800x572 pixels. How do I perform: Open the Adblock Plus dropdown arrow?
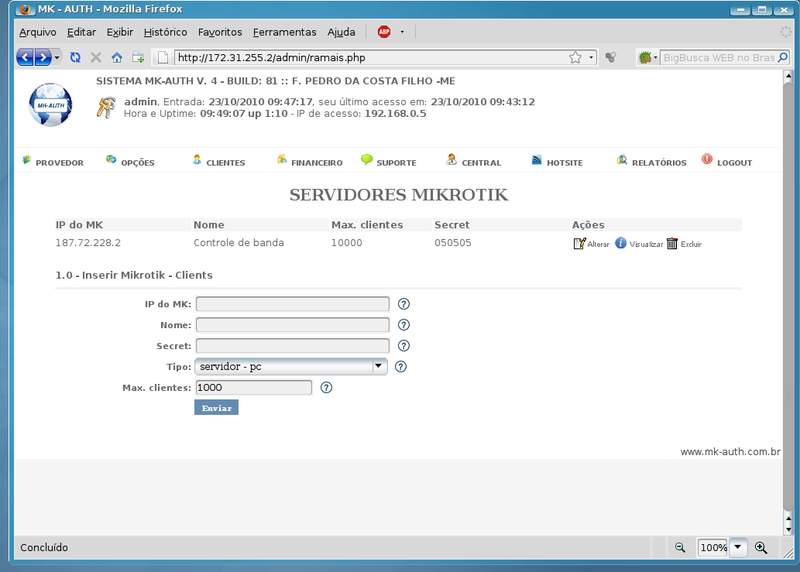point(402,32)
